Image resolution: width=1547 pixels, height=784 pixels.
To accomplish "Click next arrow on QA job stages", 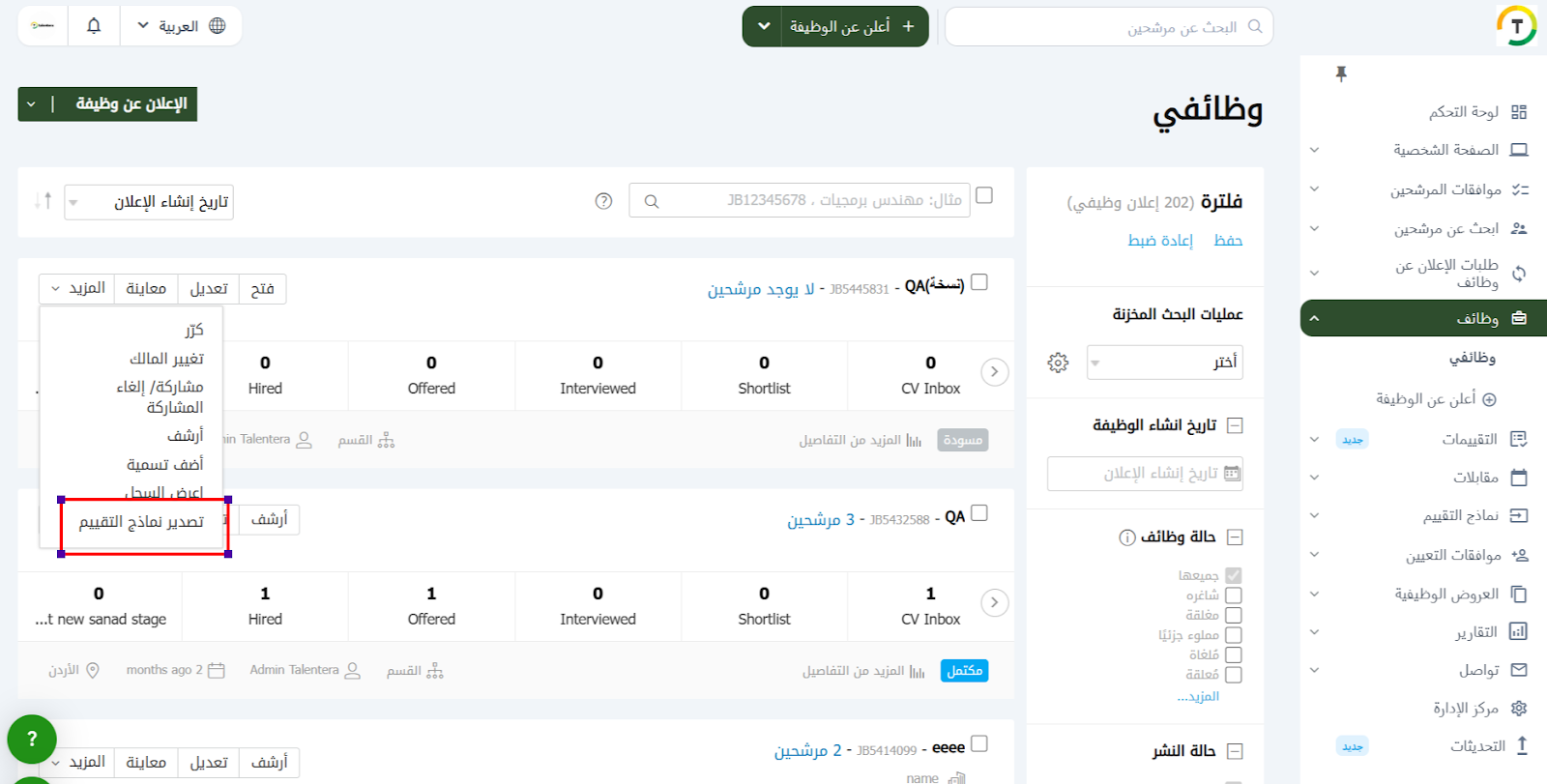I will tap(994, 602).
